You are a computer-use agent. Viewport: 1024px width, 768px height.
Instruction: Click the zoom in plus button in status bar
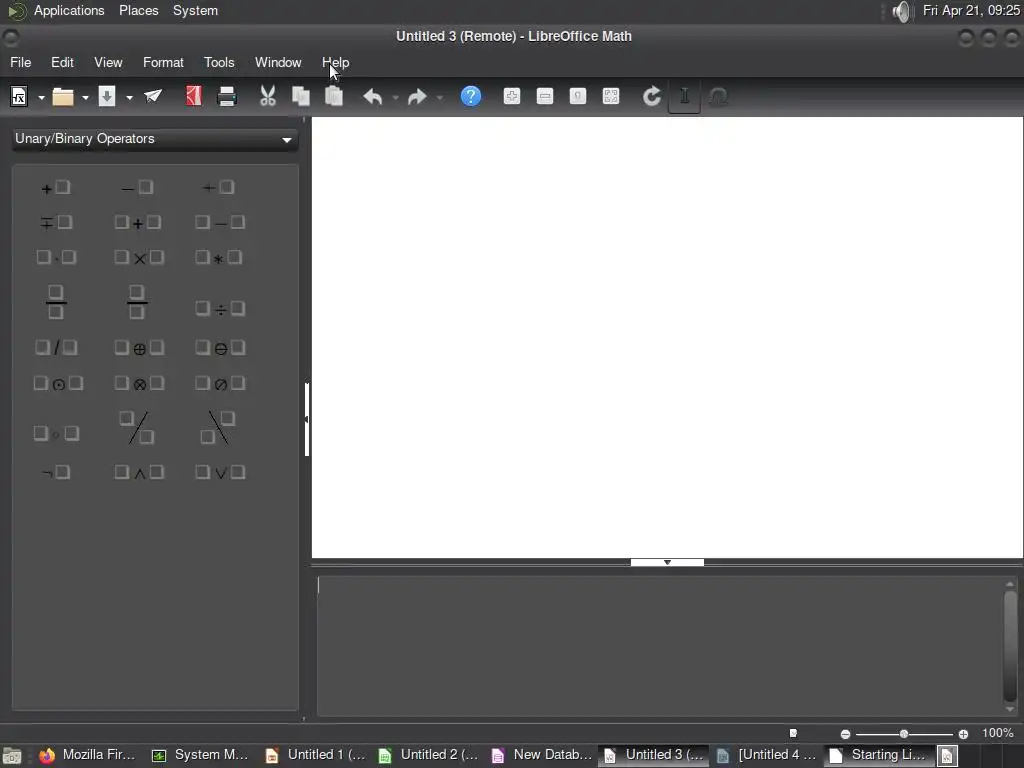pyautogui.click(x=963, y=734)
